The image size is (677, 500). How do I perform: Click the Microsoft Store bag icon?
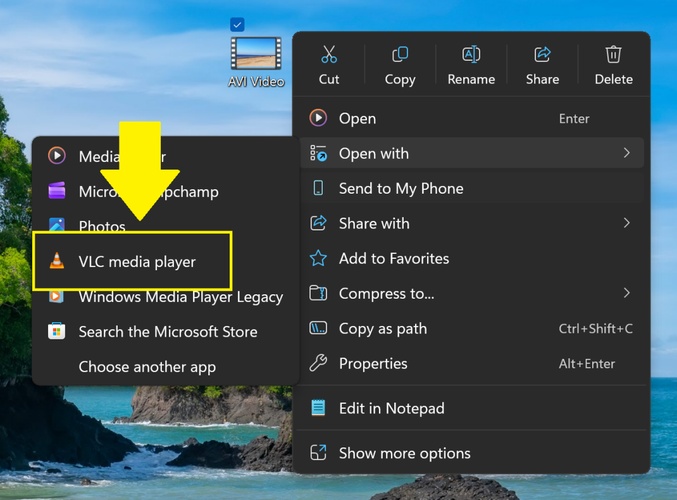coord(57,331)
